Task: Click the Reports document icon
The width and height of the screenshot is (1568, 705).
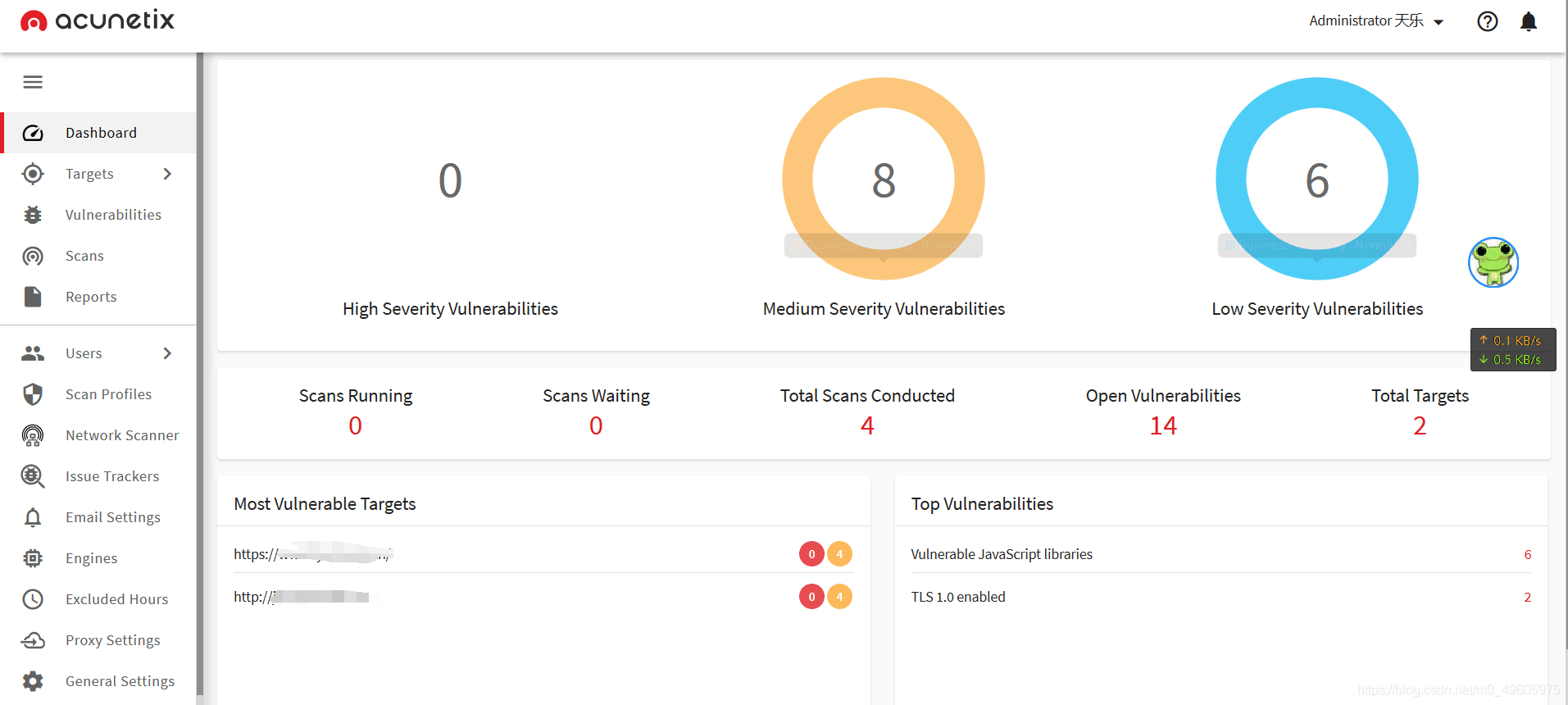Action: tap(33, 297)
